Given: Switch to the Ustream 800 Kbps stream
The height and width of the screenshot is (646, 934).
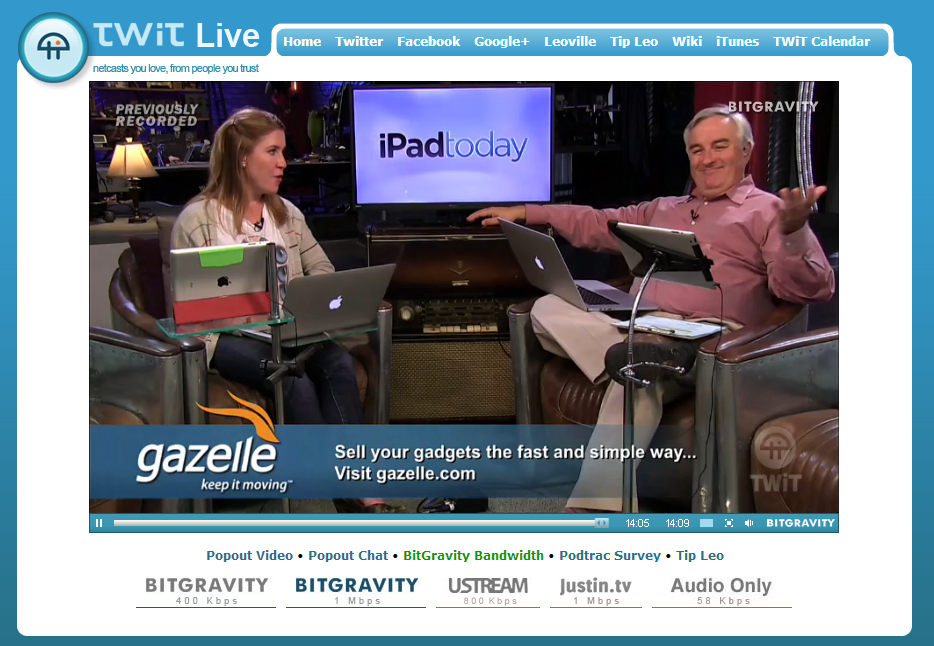Looking at the screenshot, I should tap(488, 590).
